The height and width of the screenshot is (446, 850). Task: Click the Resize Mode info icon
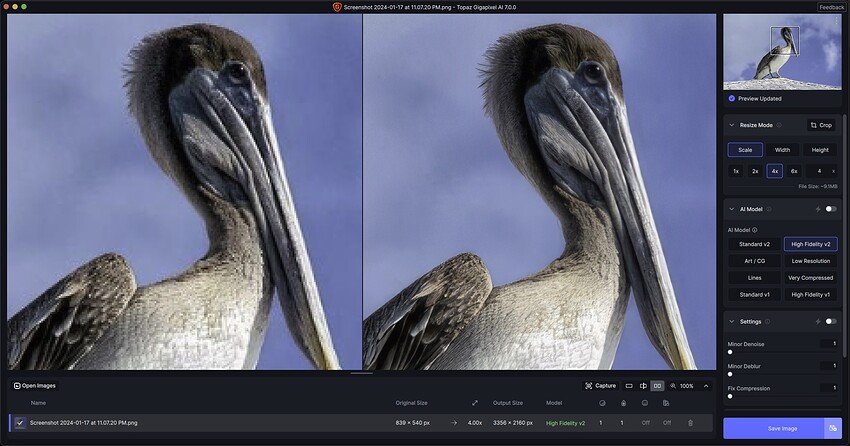tap(779, 125)
